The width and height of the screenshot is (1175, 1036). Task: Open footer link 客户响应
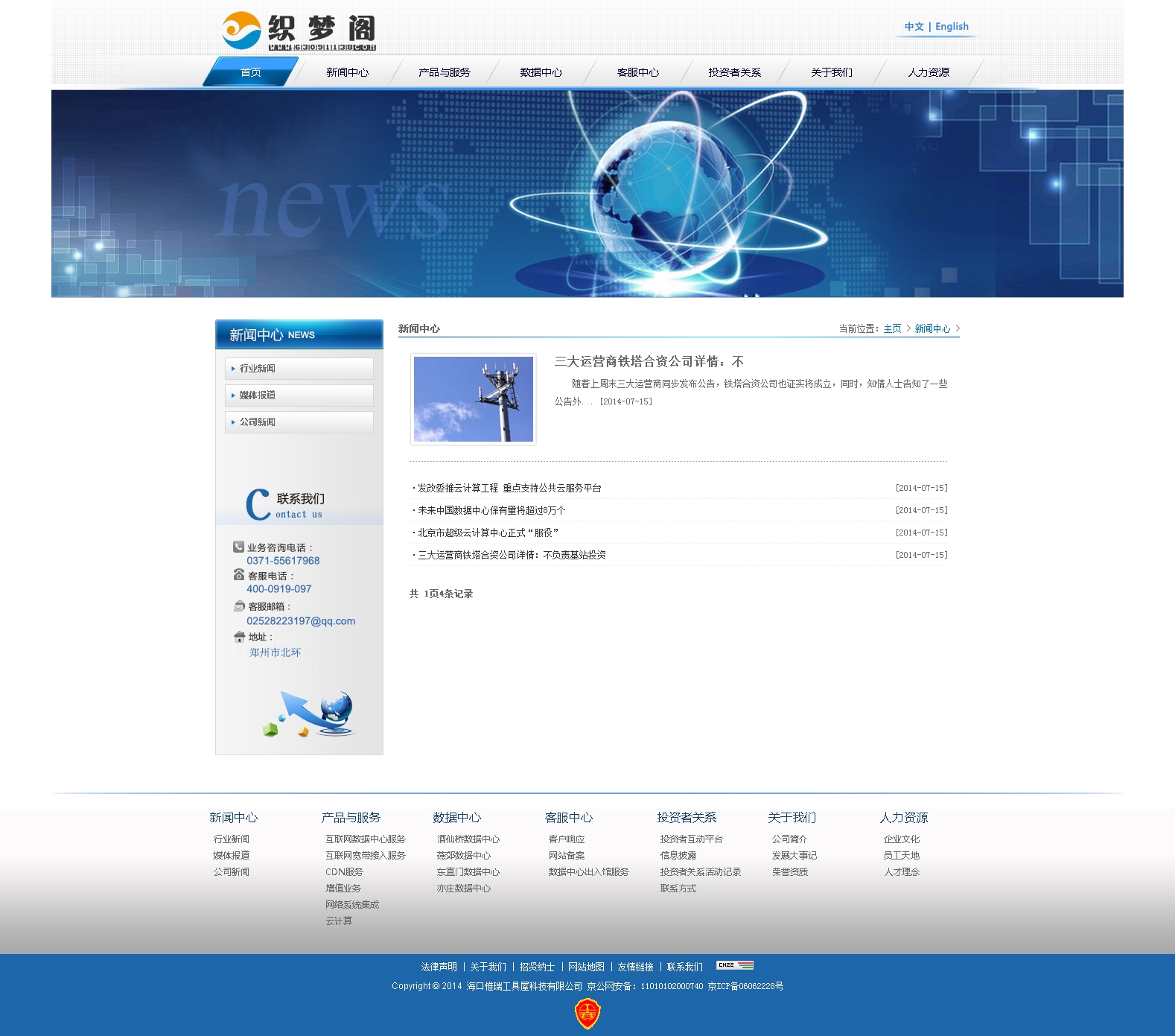pos(567,839)
